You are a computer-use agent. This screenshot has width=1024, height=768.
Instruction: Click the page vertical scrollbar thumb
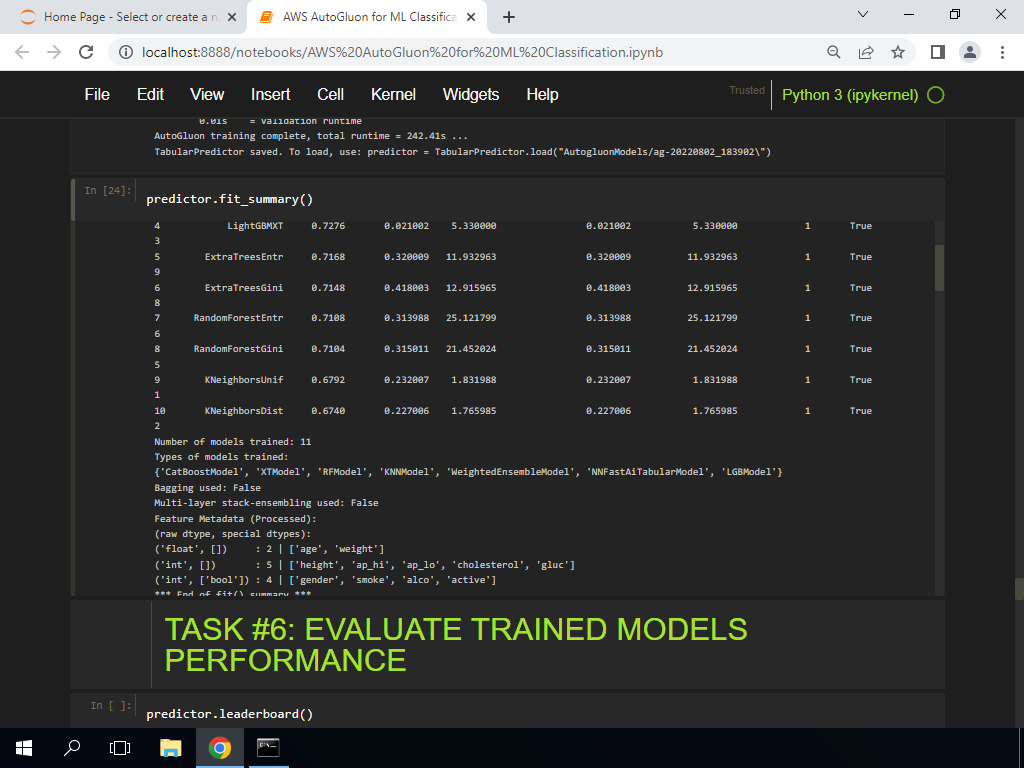pos(1019,589)
